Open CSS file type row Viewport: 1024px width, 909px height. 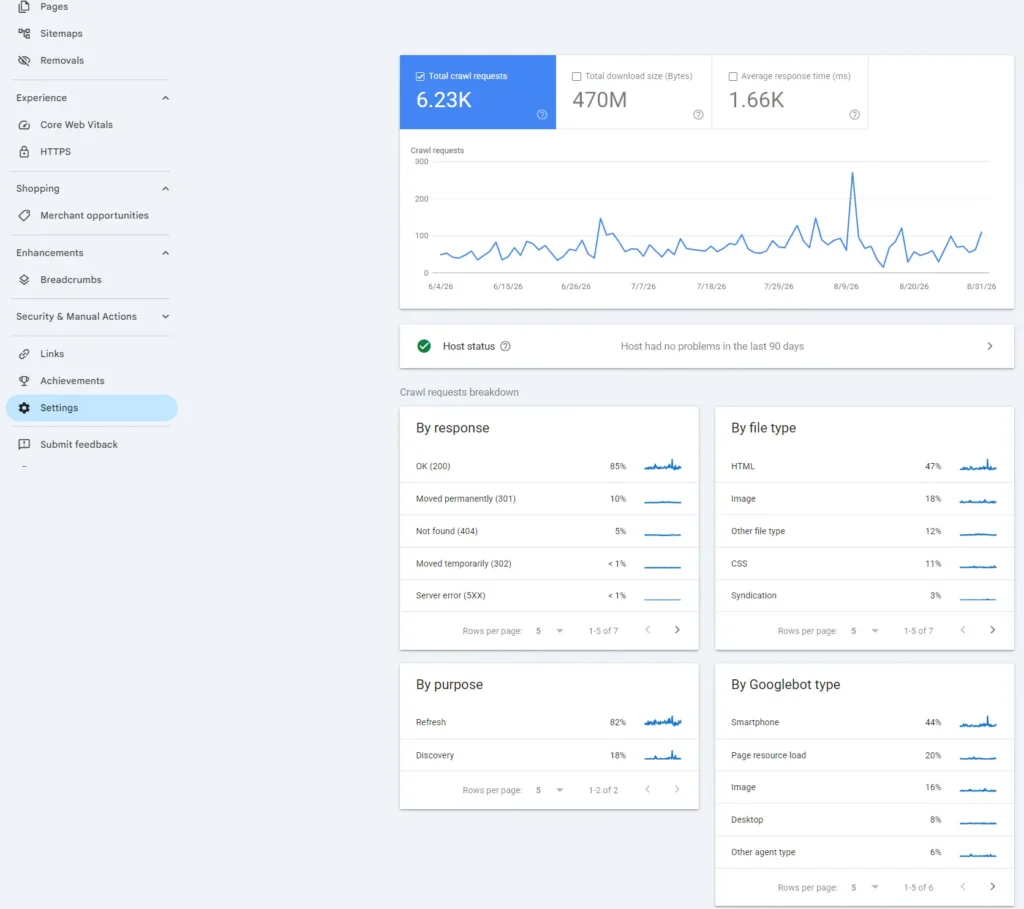tap(864, 564)
